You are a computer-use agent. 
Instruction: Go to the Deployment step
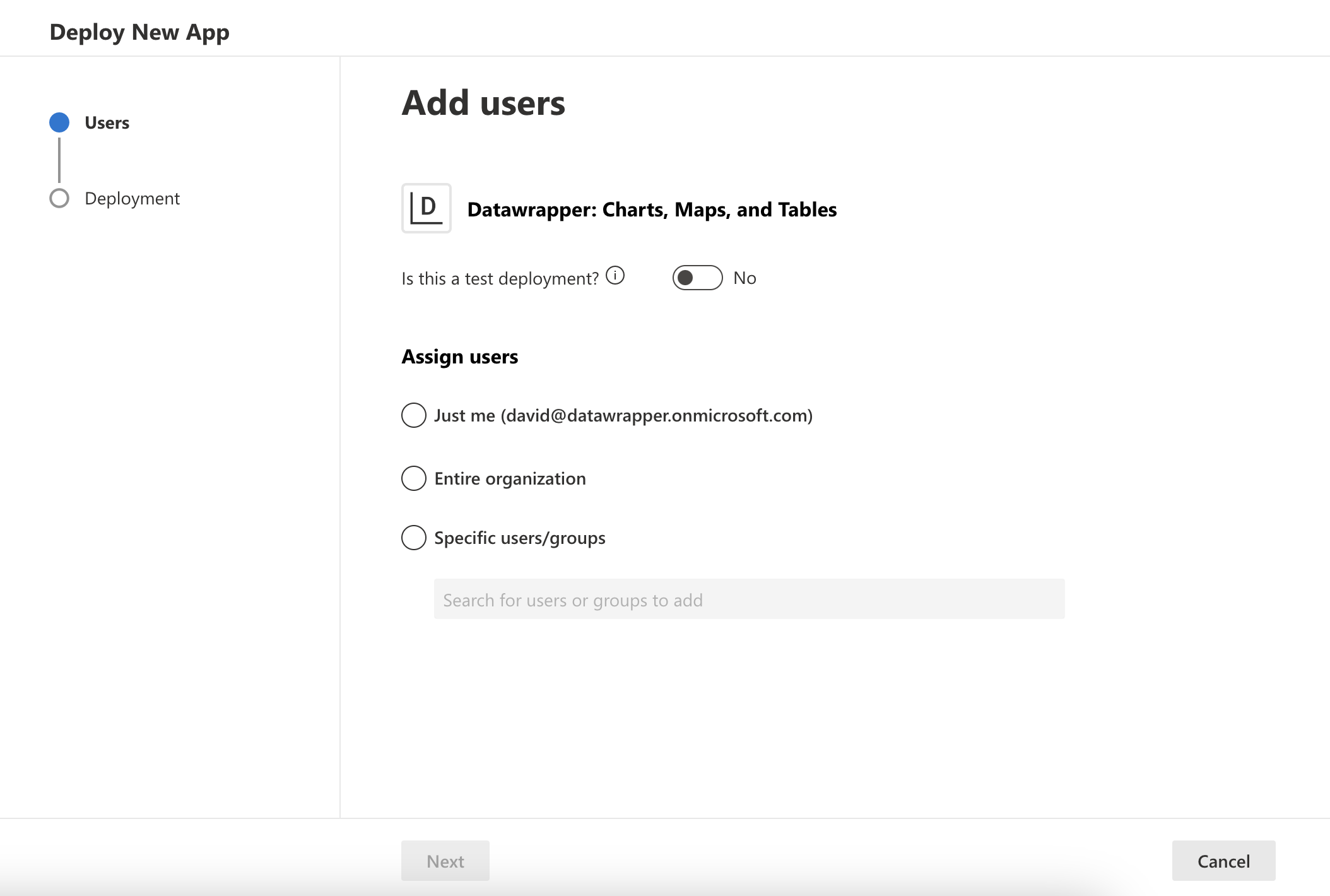tap(132, 198)
